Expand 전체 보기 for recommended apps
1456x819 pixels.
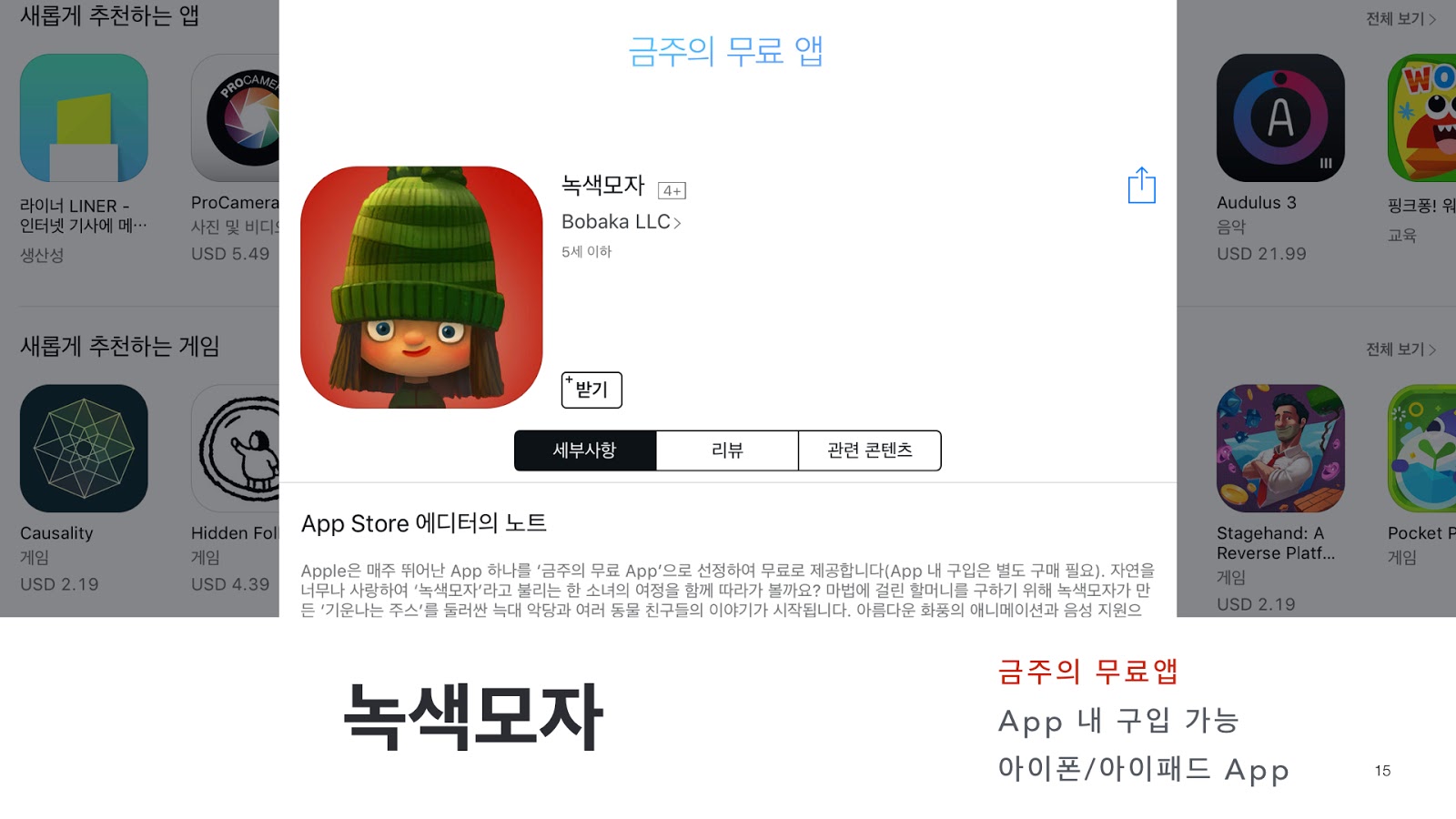click(x=1400, y=19)
